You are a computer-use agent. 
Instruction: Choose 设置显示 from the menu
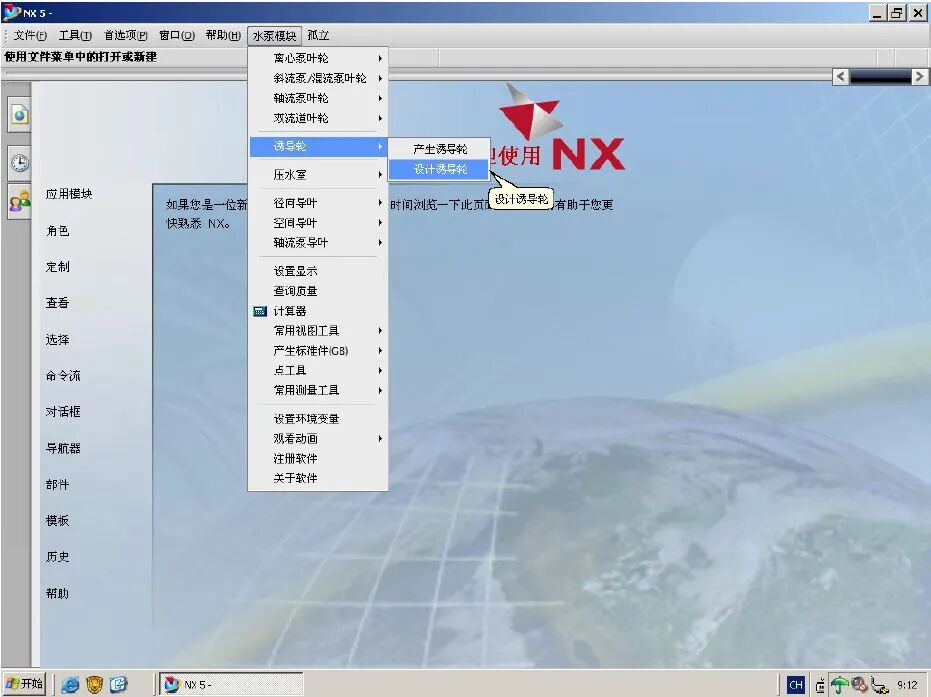pos(318,271)
